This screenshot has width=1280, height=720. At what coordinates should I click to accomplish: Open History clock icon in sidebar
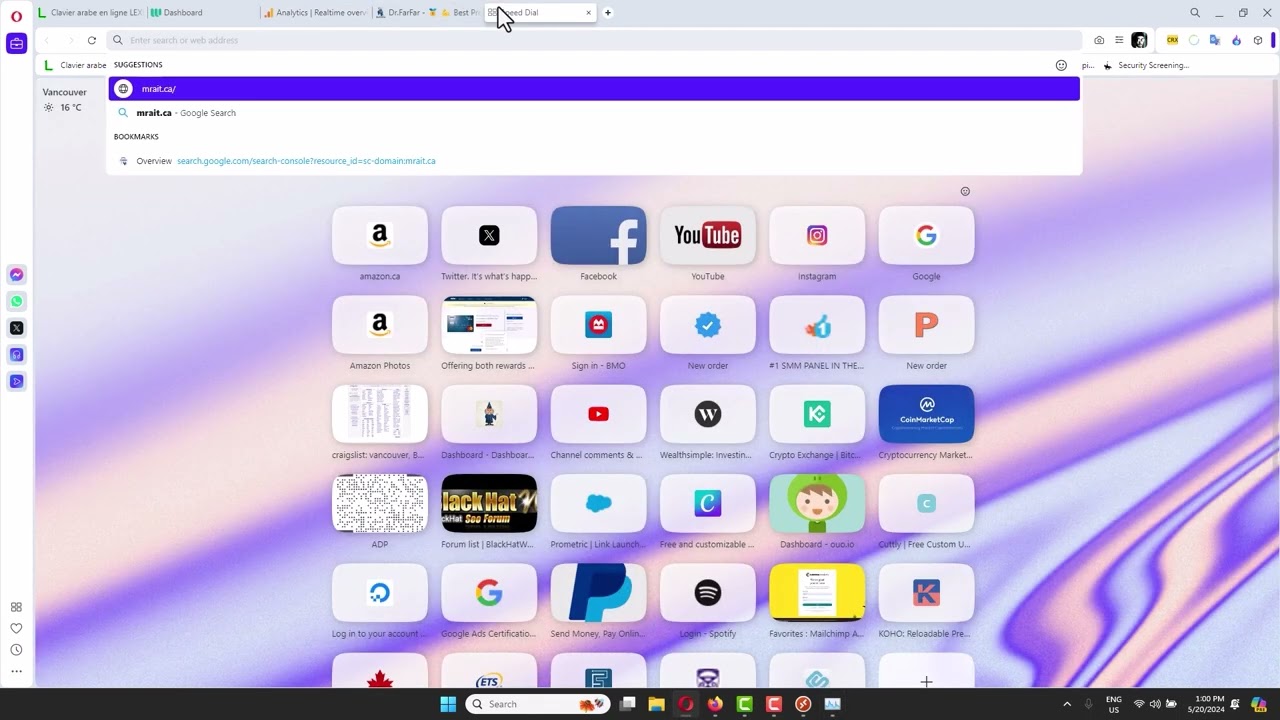[x=16, y=650]
